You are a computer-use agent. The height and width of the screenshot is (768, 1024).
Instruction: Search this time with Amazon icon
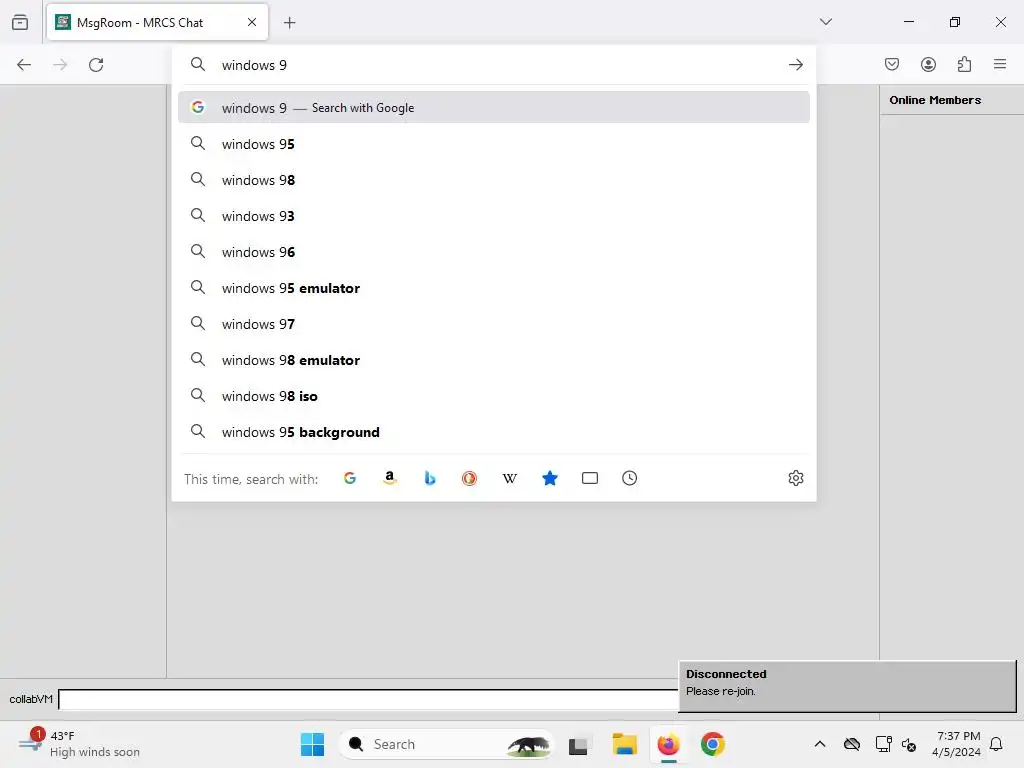(390, 478)
